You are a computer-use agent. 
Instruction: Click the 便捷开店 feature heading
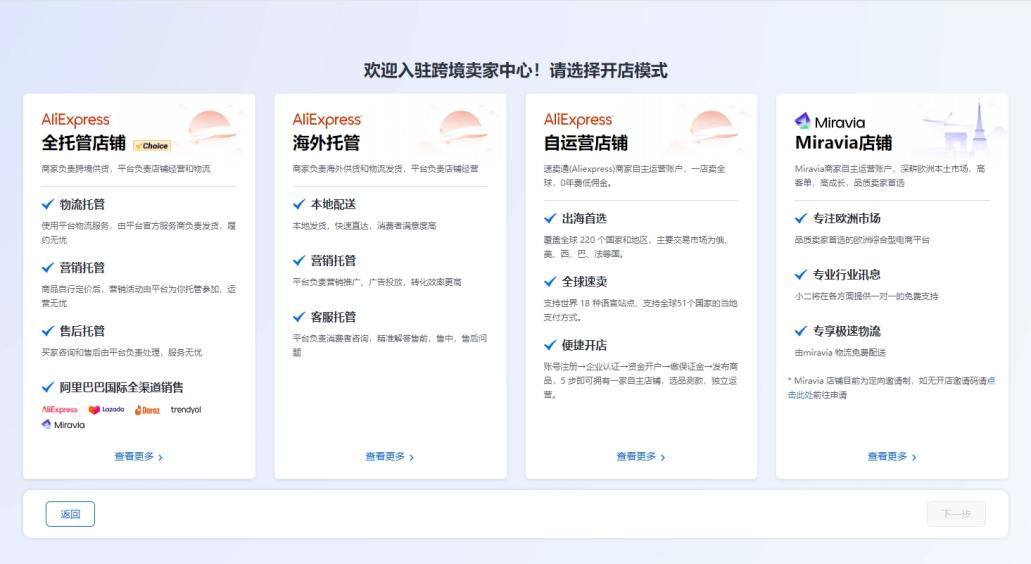tap(585, 345)
